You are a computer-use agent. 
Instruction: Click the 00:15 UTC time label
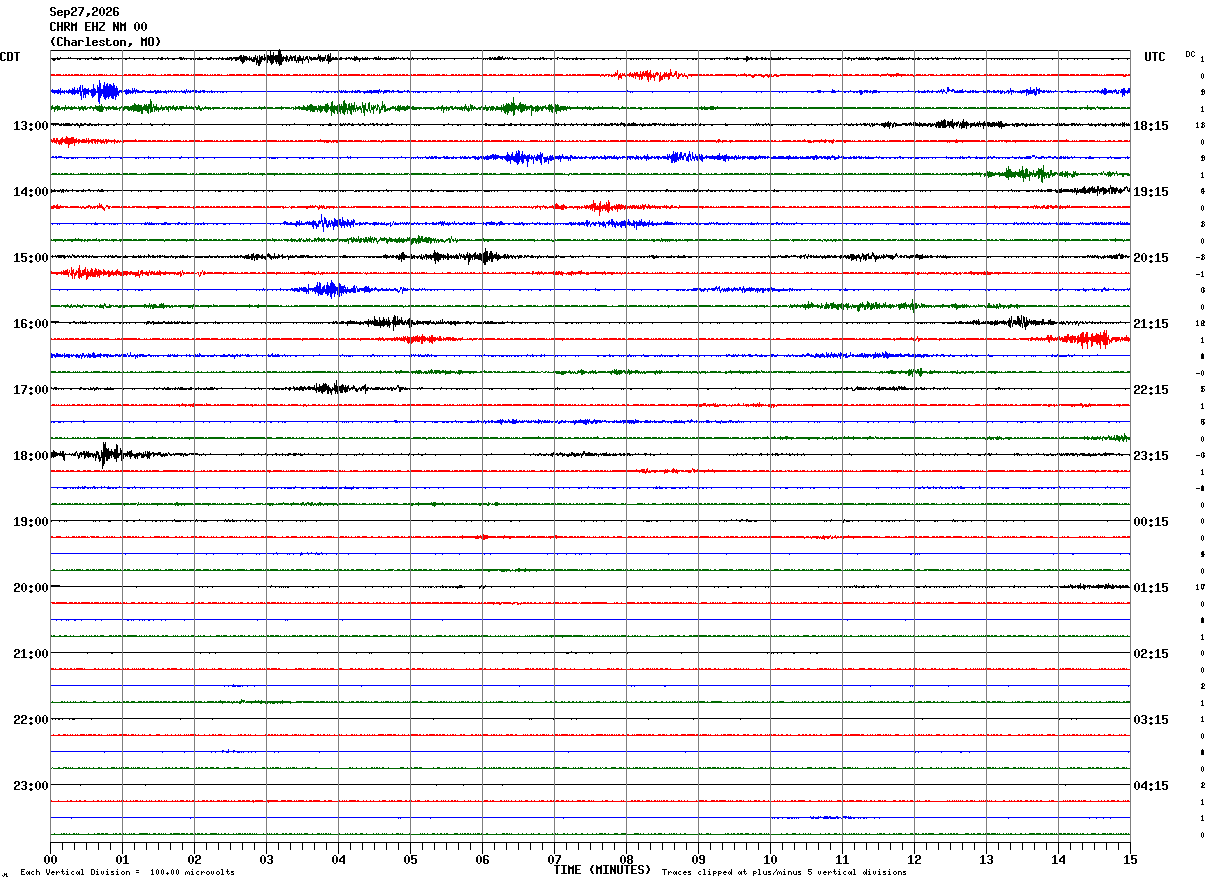point(1151,522)
